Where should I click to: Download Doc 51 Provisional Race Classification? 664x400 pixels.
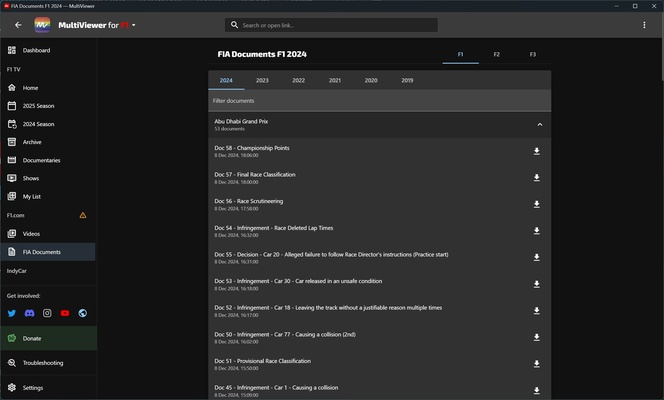pyautogui.click(x=537, y=364)
